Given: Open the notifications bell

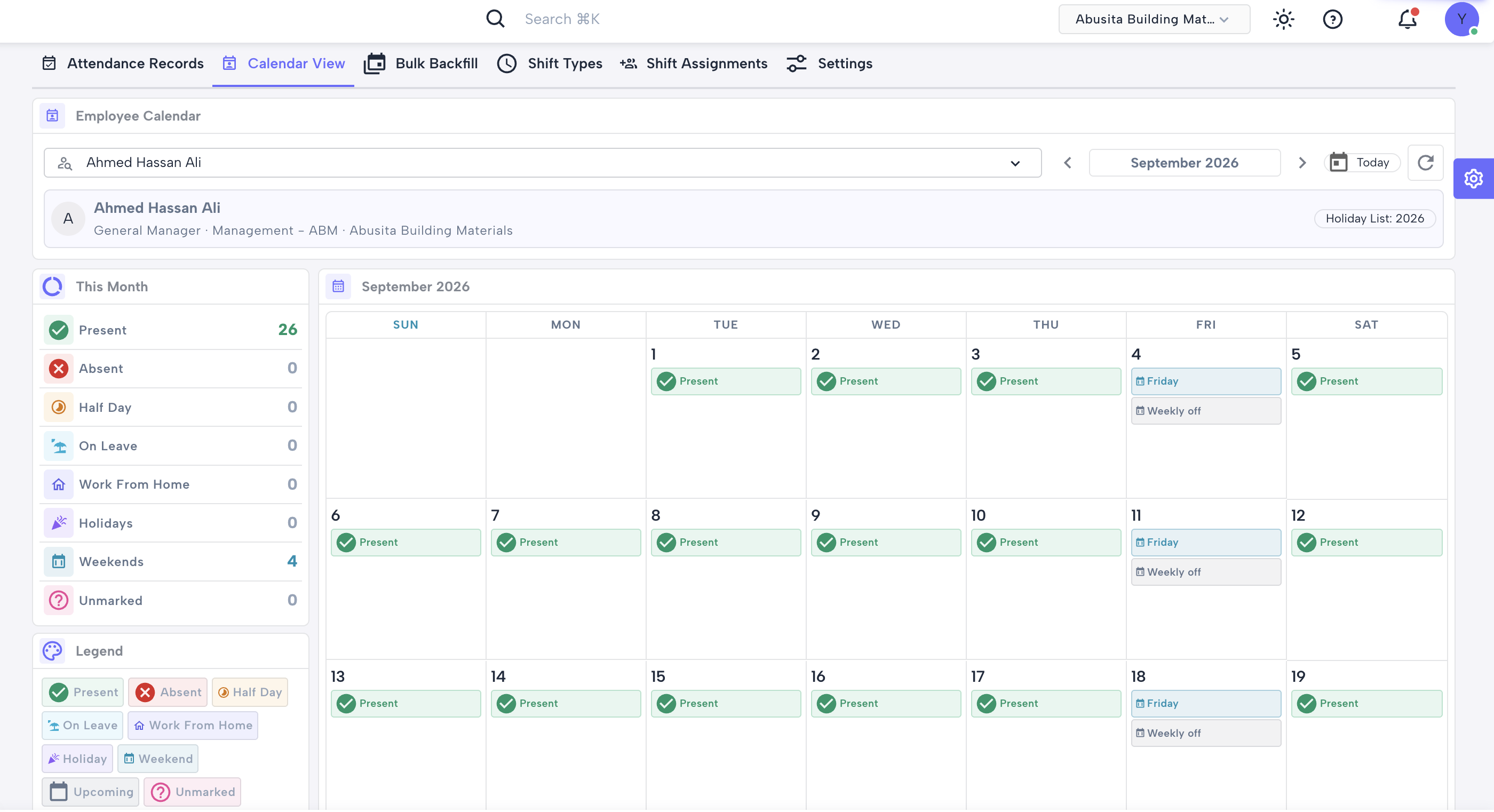Looking at the screenshot, I should (x=1408, y=19).
